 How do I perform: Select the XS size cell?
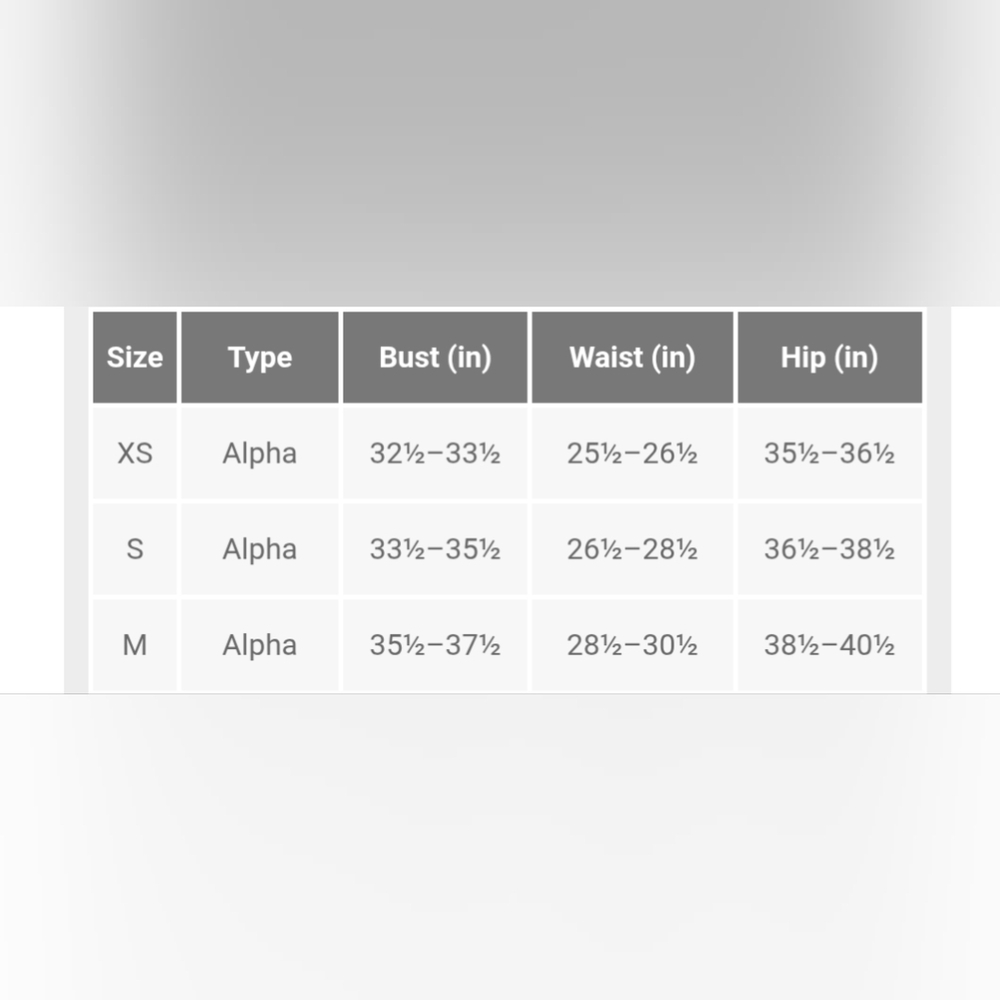click(135, 453)
